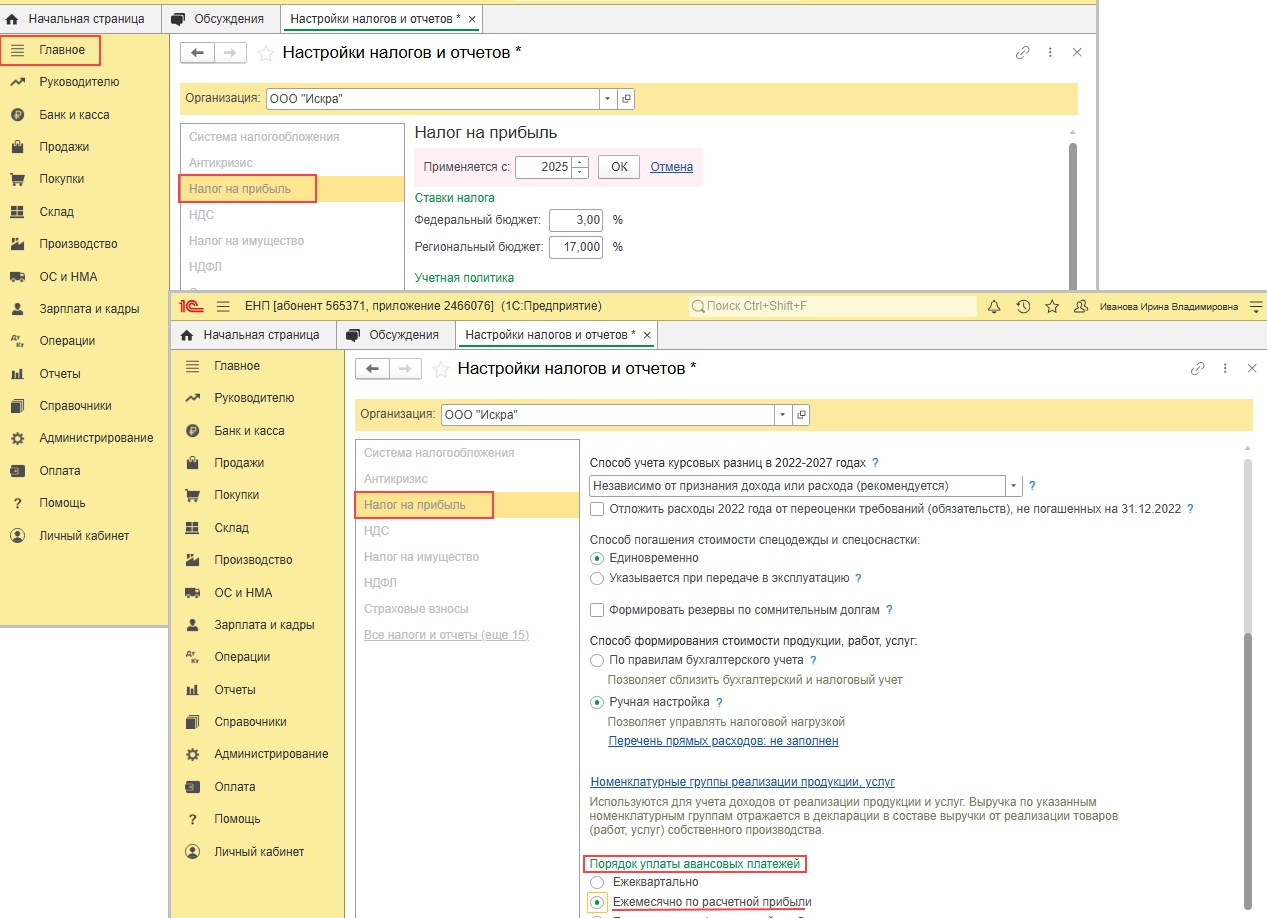Open Производство in the front window sidebar
1267x918 pixels.
(x=253, y=560)
